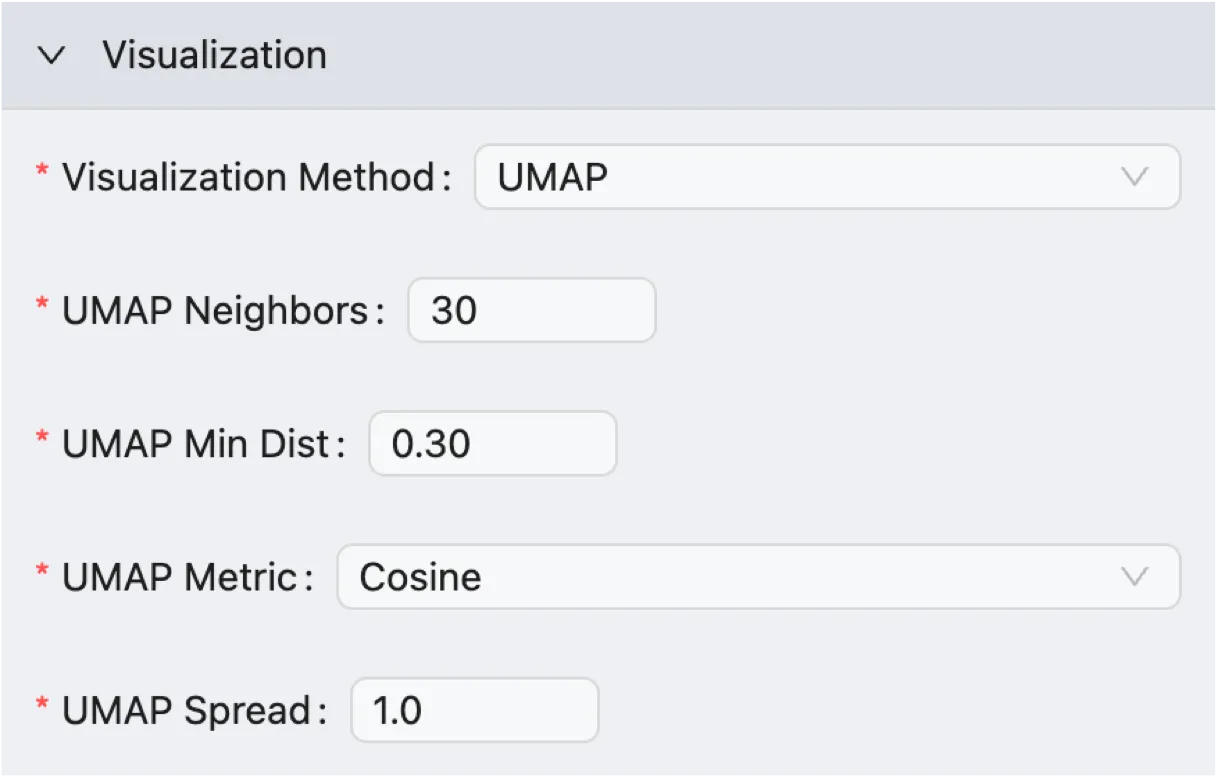1216x777 pixels.
Task: Open the Visualization Method dropdown
Action: [x=827, y=177]
